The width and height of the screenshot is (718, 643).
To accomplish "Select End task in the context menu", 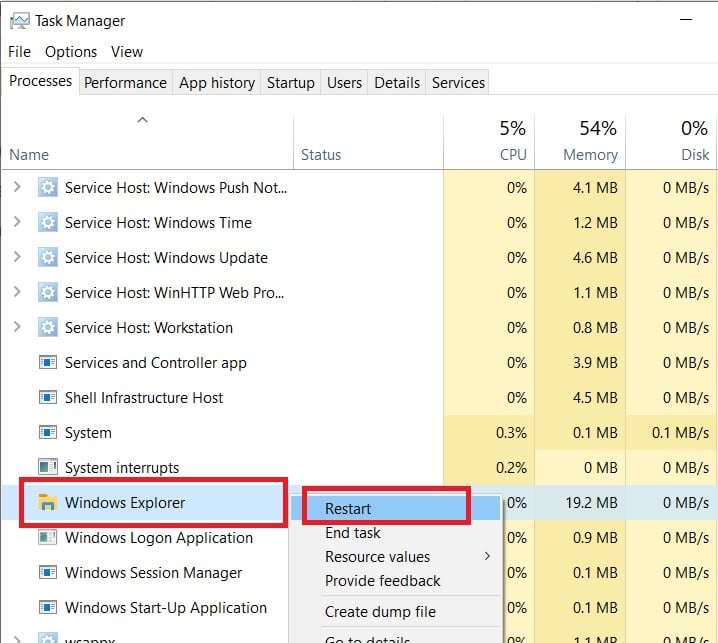I will pos(353,533).
